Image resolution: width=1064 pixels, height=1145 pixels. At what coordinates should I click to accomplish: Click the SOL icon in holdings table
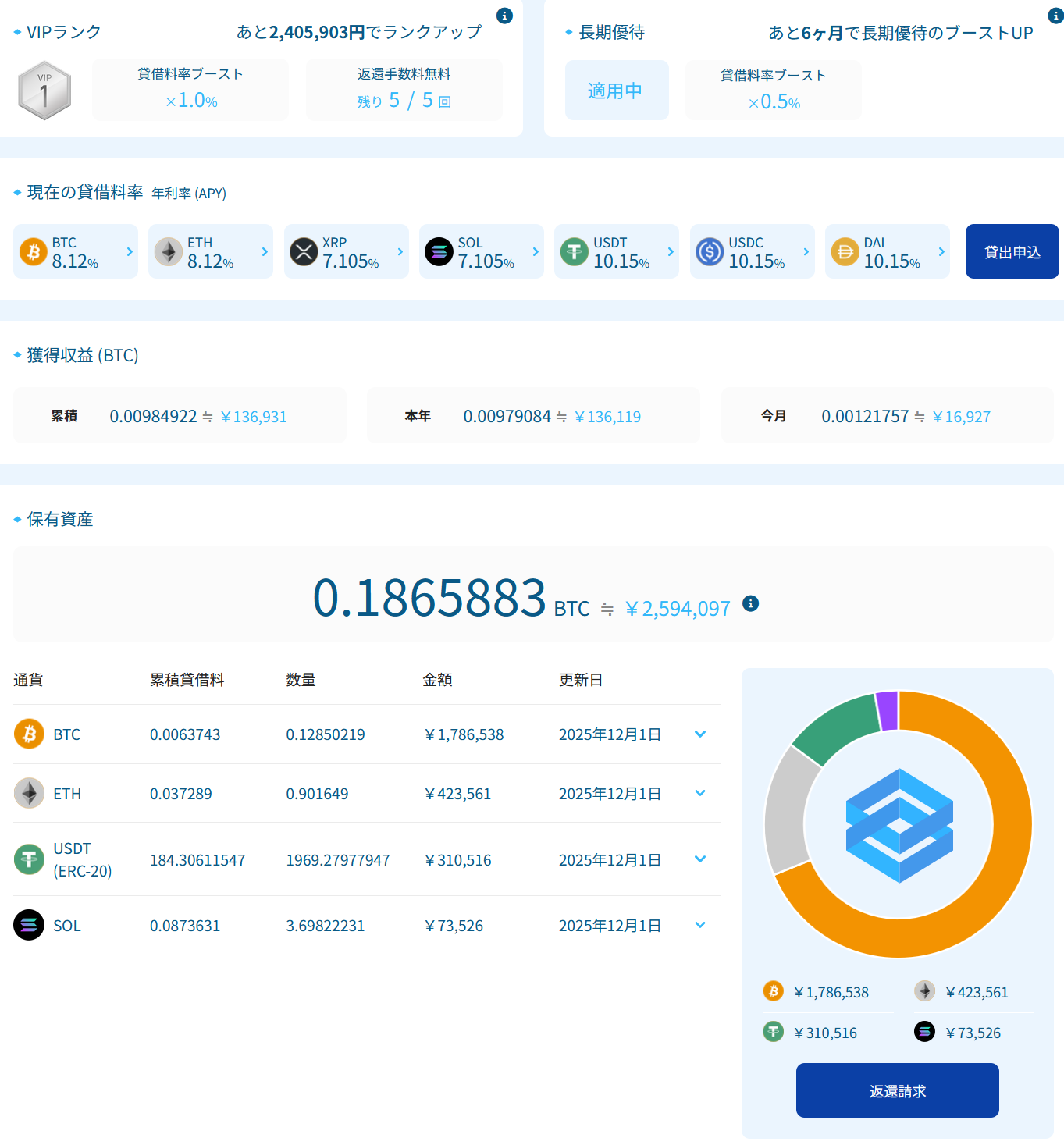pos(29,925)
